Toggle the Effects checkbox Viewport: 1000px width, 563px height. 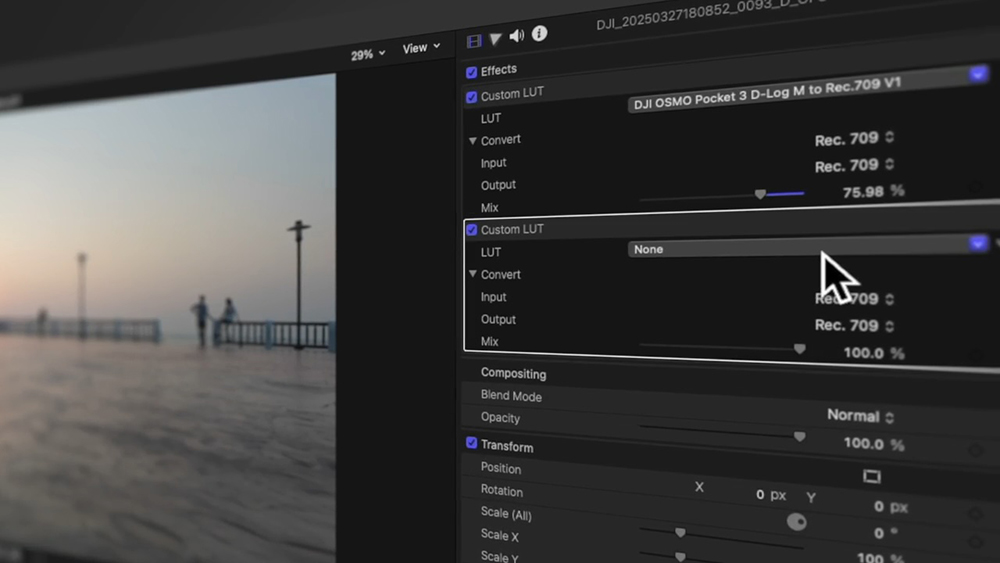point(471,72)
